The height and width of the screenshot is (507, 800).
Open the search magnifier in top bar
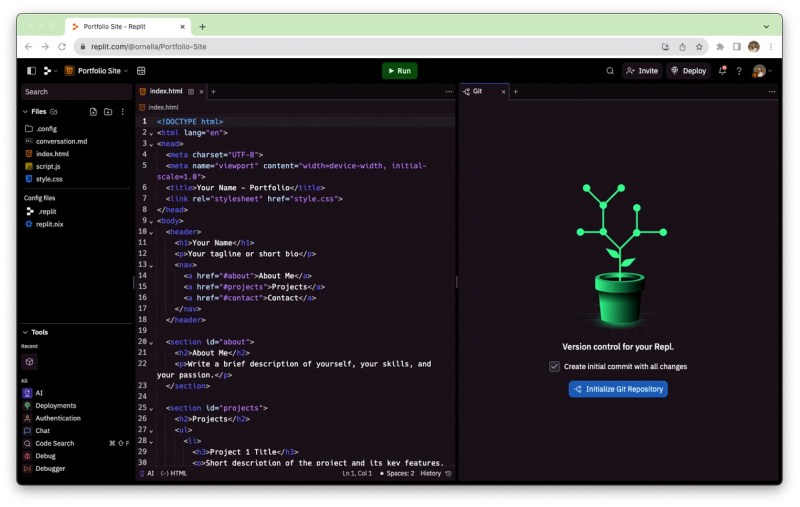(610, 71)
